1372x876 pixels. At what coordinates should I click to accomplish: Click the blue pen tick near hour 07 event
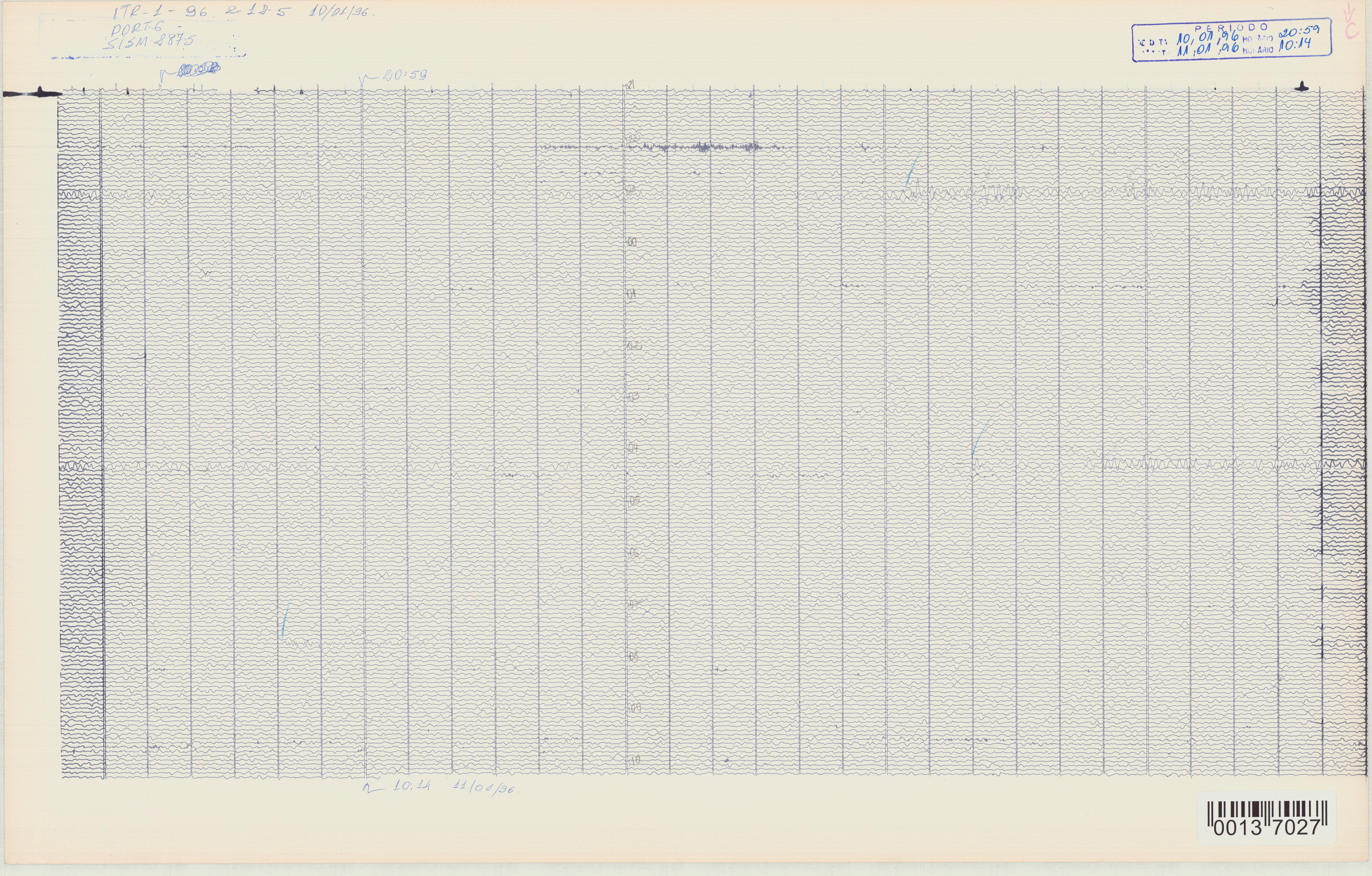pos(285,620)
